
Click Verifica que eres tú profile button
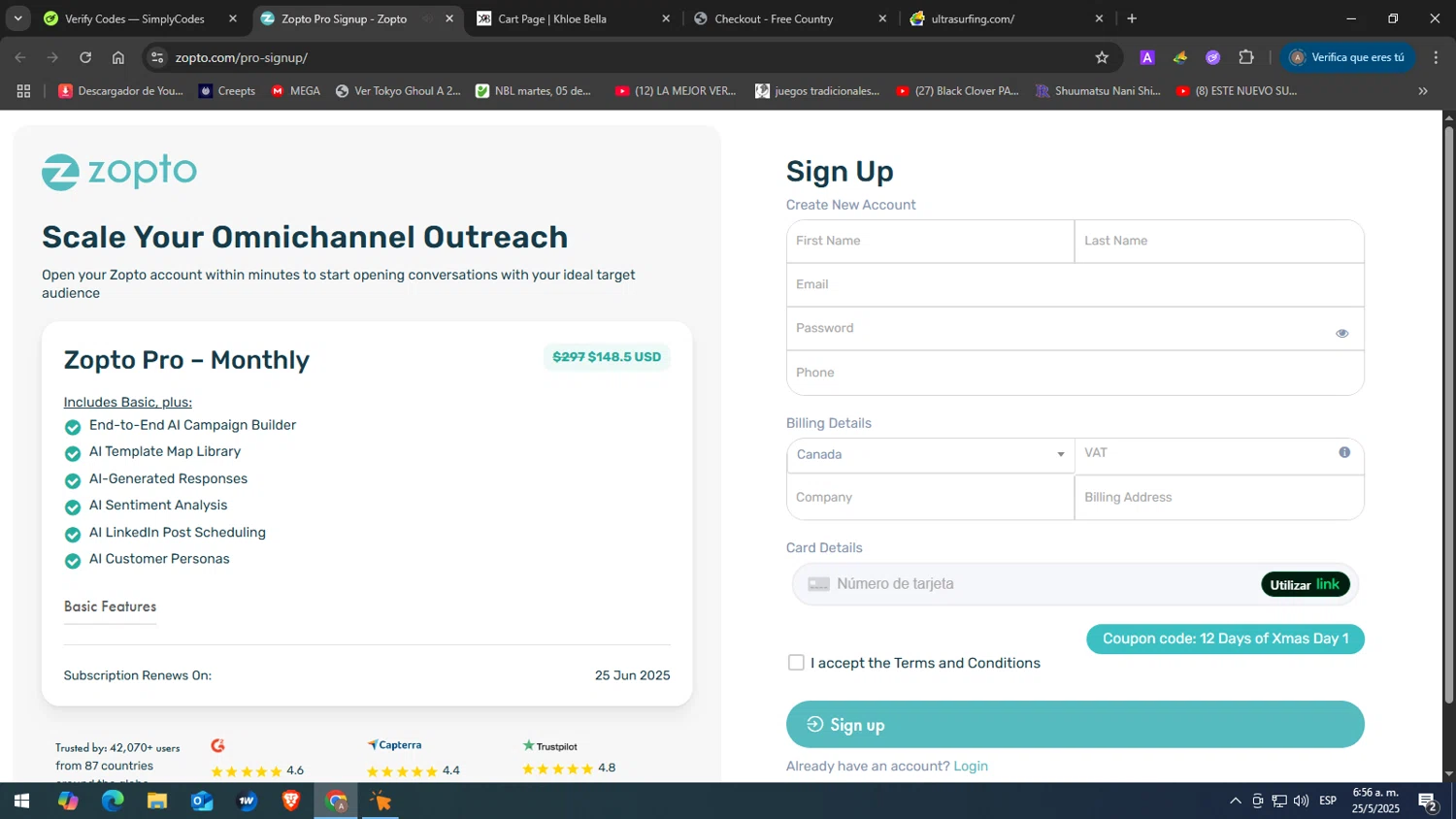coord(1346,57)
